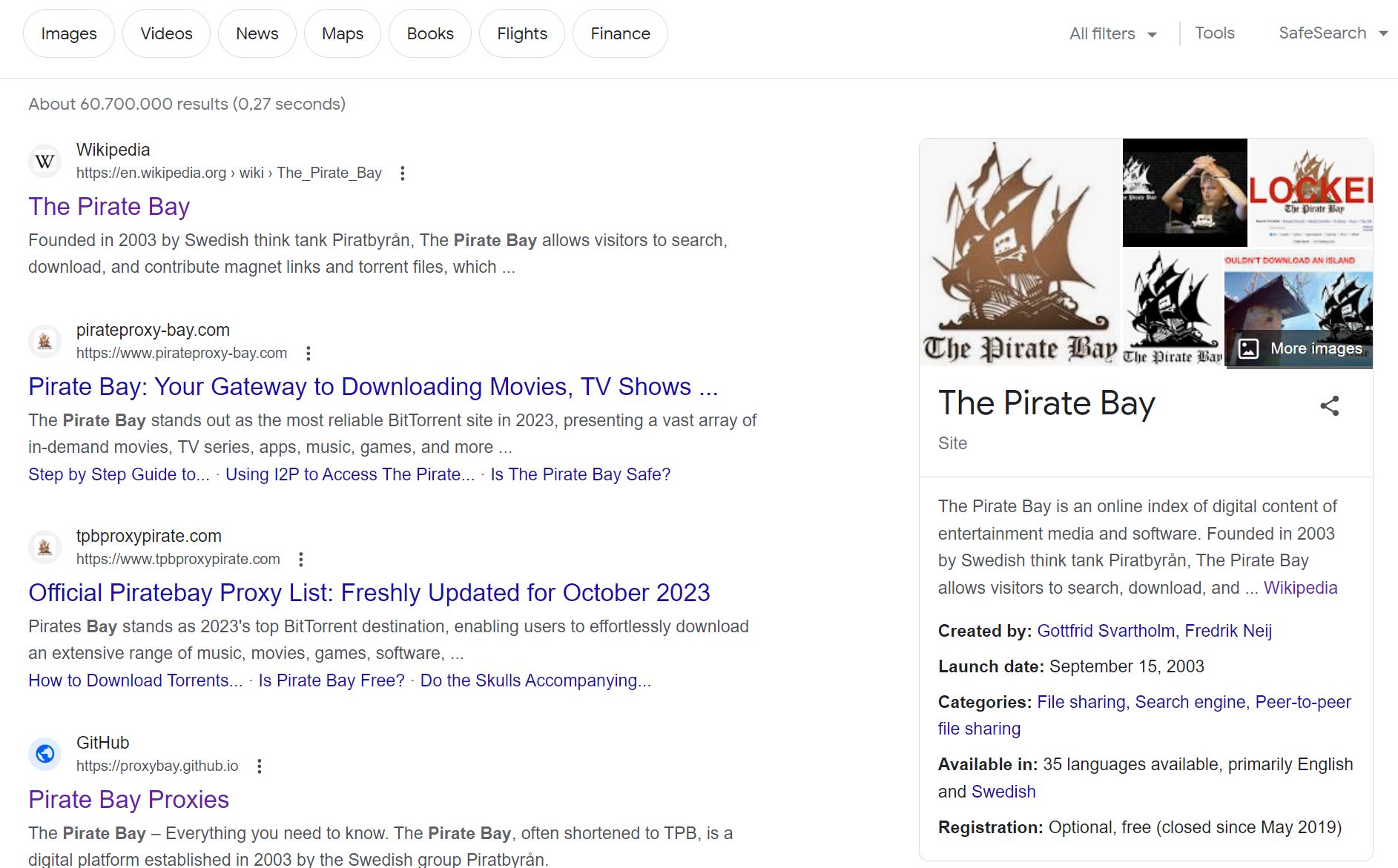Click More images button
This screenshot has height=868, width=1398.
pyautogui.click(x=1299, y=348)
